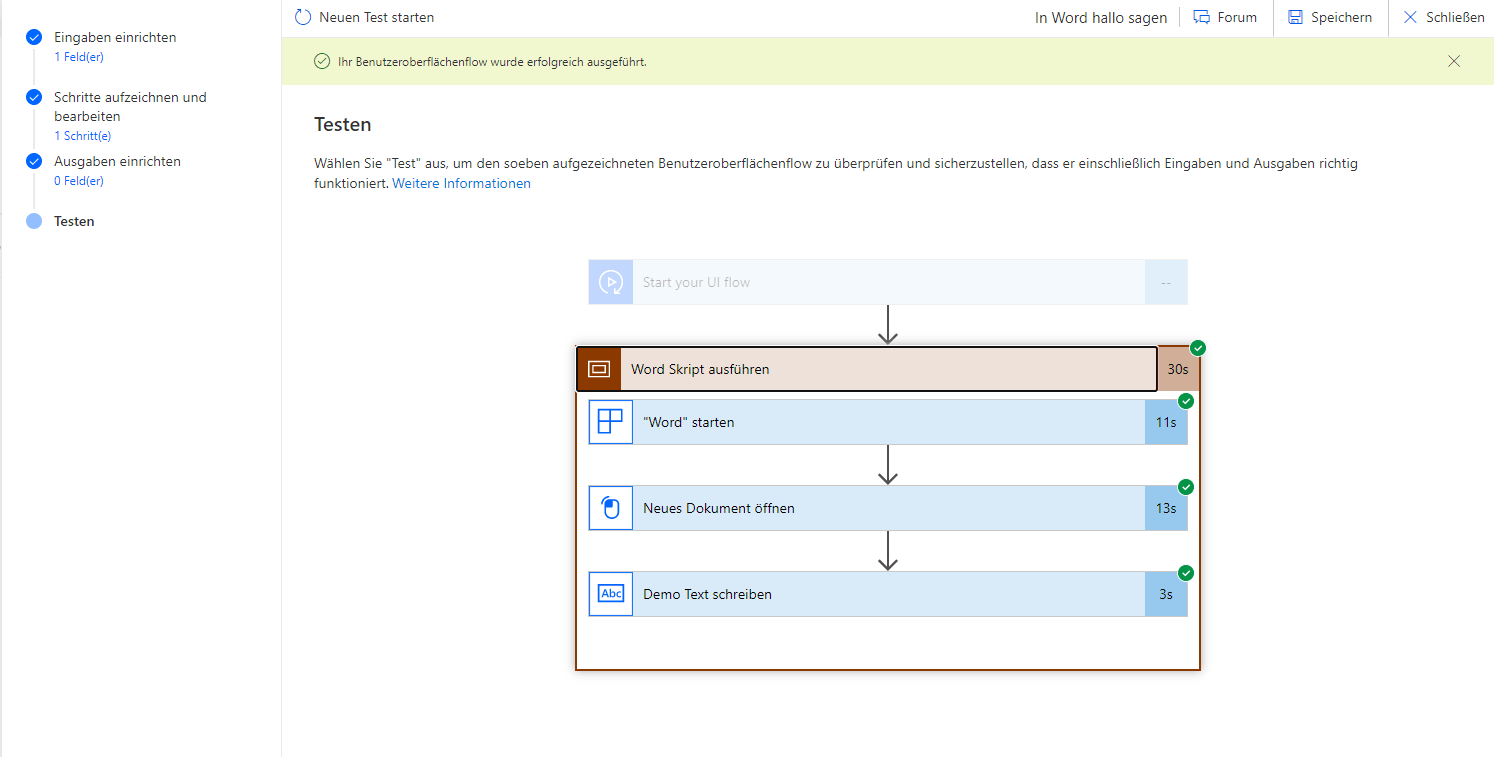Click flow name In Word hallo sagen
The height and width of the screenshot is (757, 1494).
point(1101,18)
